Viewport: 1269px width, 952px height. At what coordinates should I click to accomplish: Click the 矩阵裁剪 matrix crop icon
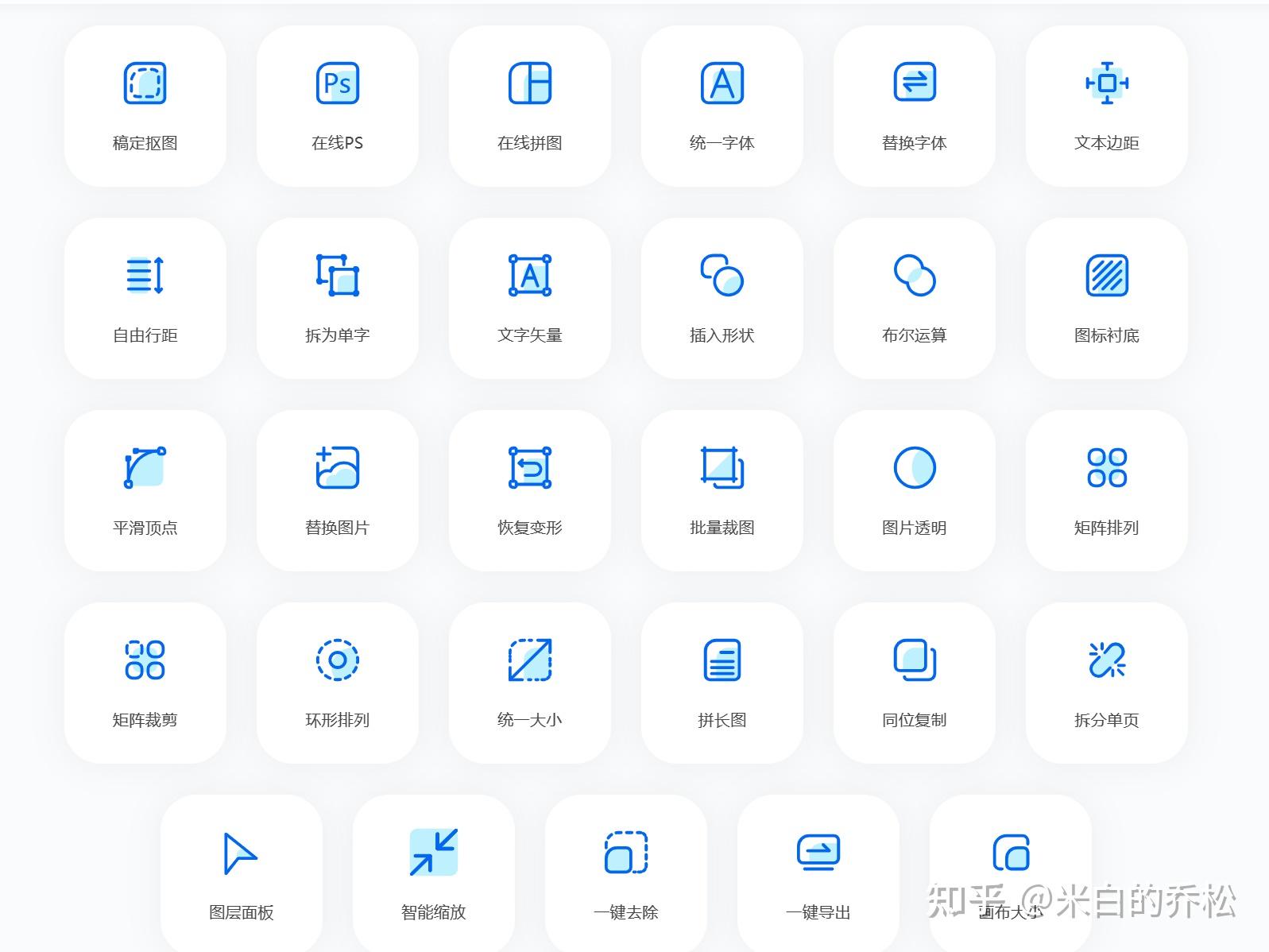145,660
